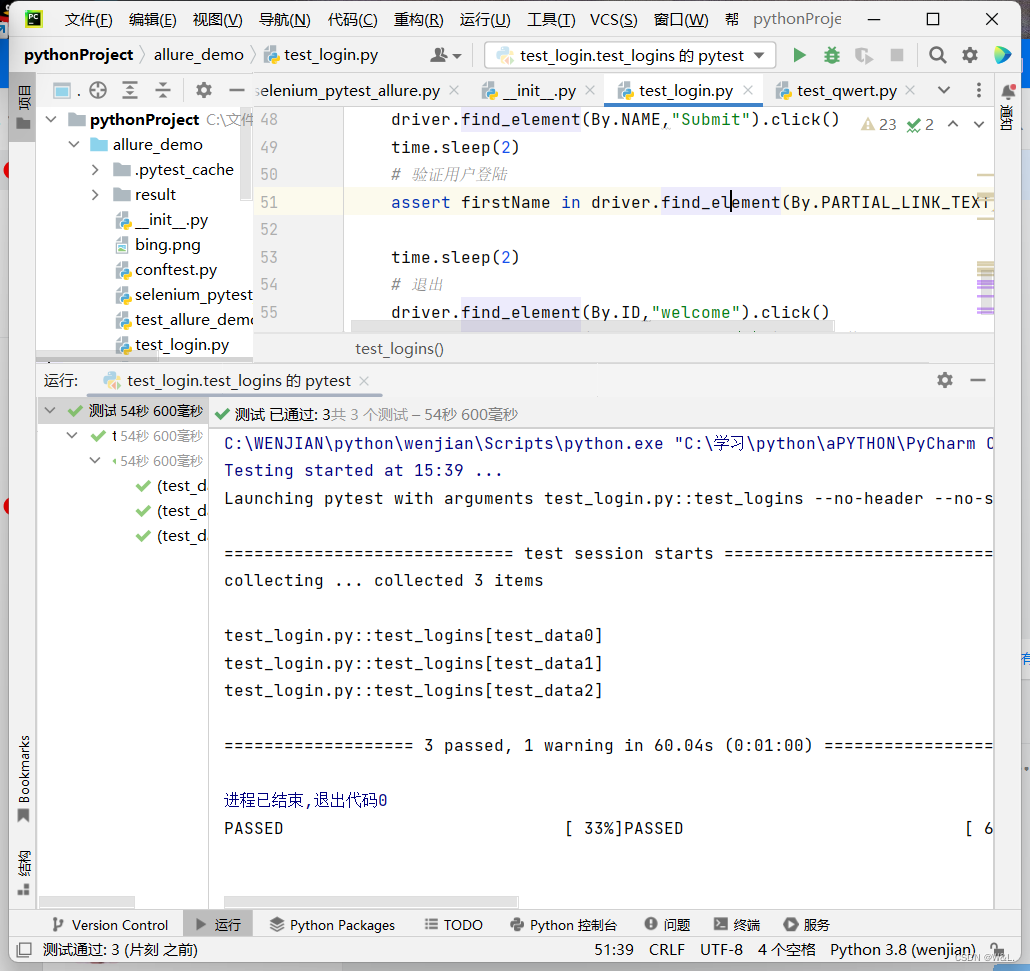Viewport: 1030px width, 971px height.
Task: Open the 重构(R) menu
Action: coord(418,20)
